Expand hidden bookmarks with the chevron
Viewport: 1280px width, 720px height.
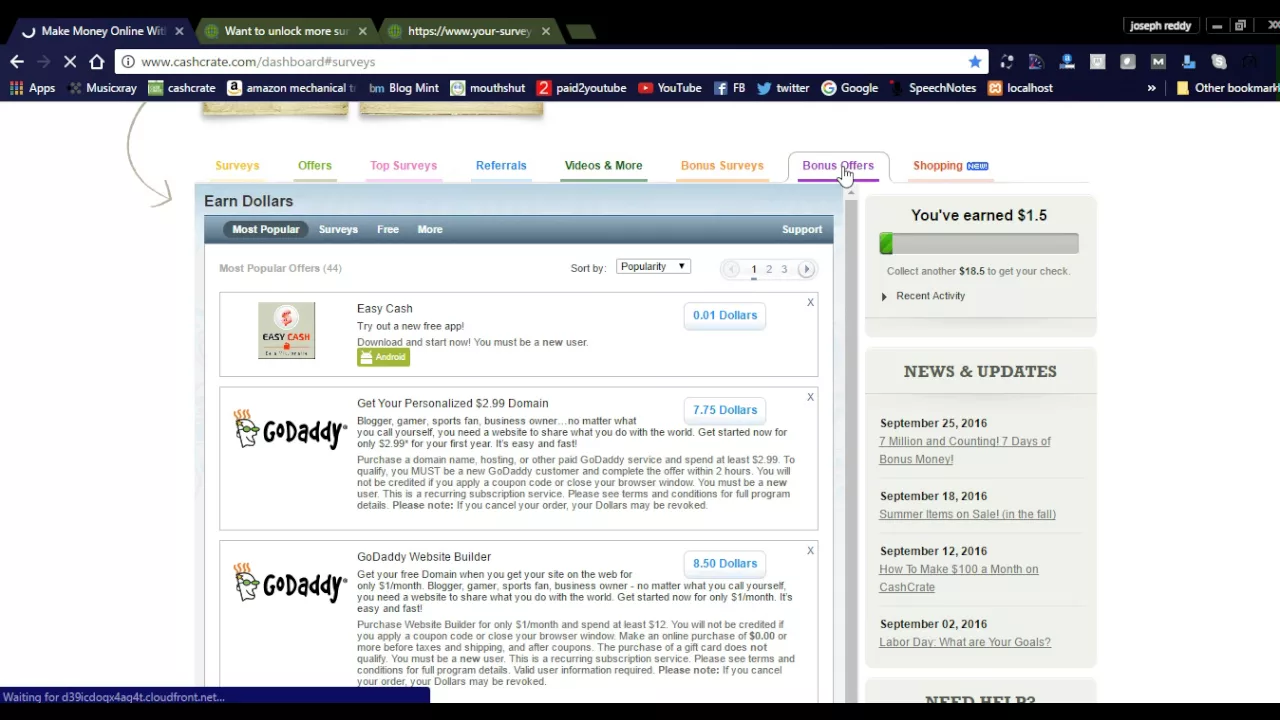click(1151, 88)
